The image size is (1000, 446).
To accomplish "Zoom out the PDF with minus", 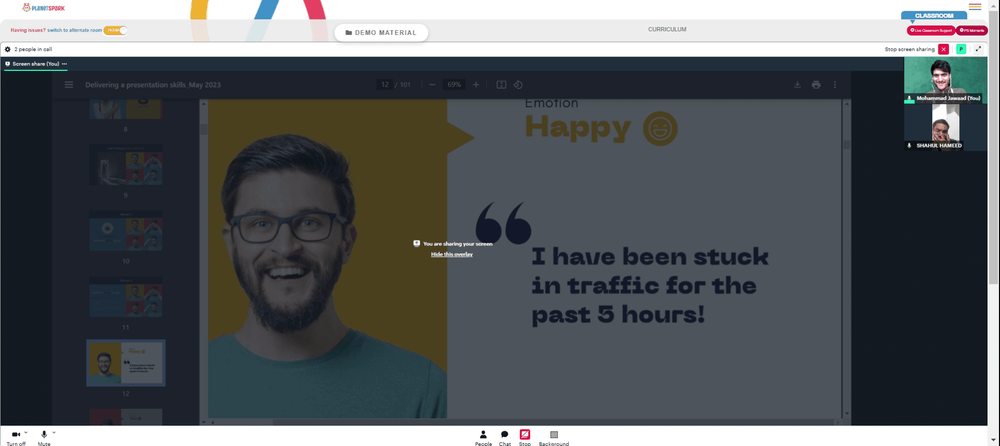I will pyautogui.click(x=432, y=85).
